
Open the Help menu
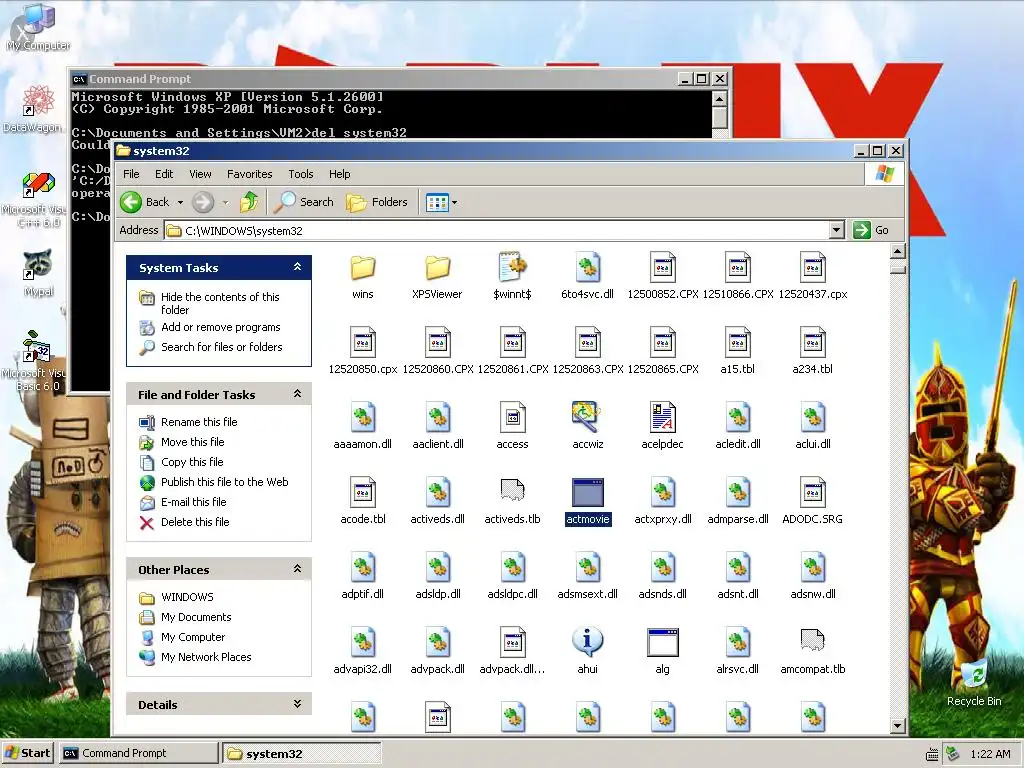[x=340, y=174]
